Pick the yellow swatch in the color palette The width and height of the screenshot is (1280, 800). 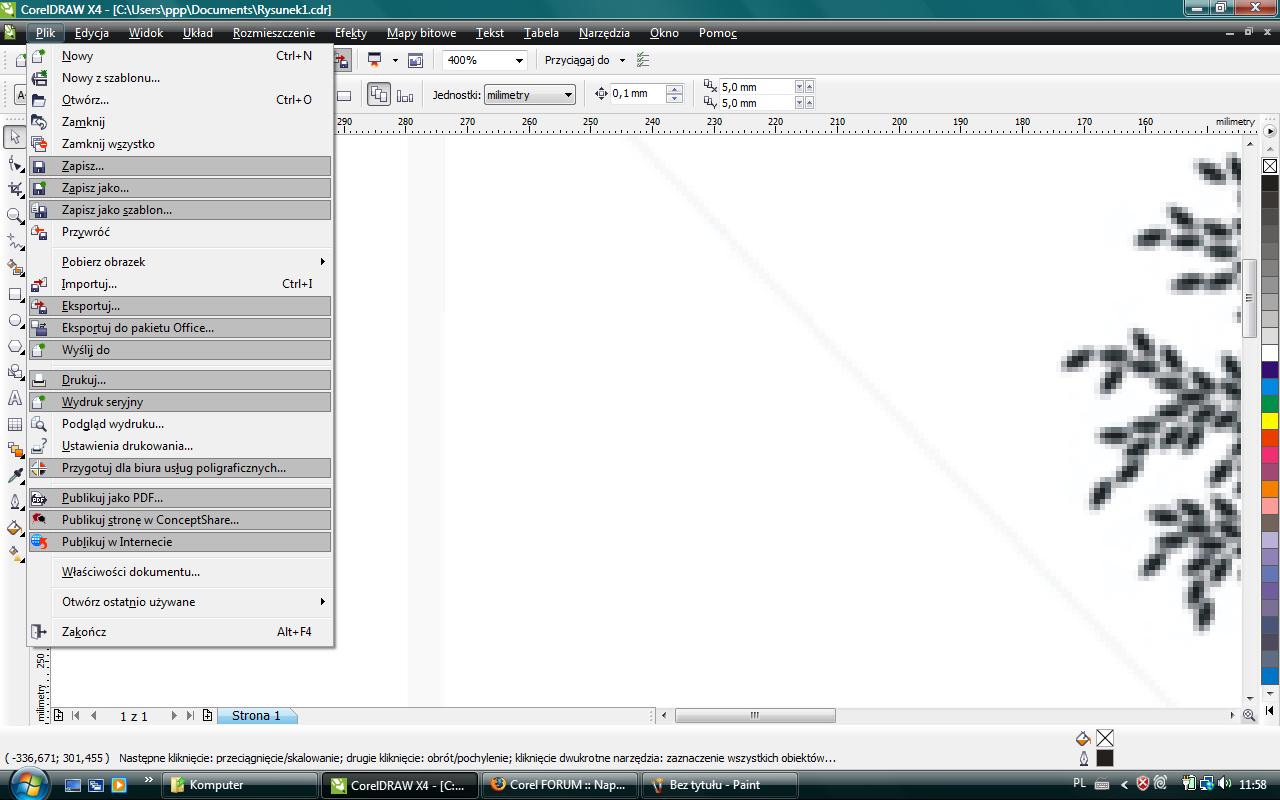1269,421
